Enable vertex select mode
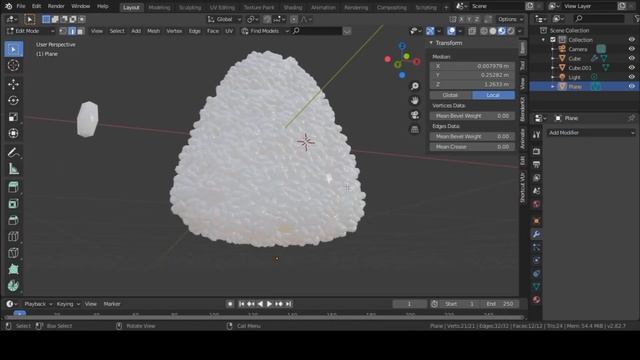 (x=63, y=31)
